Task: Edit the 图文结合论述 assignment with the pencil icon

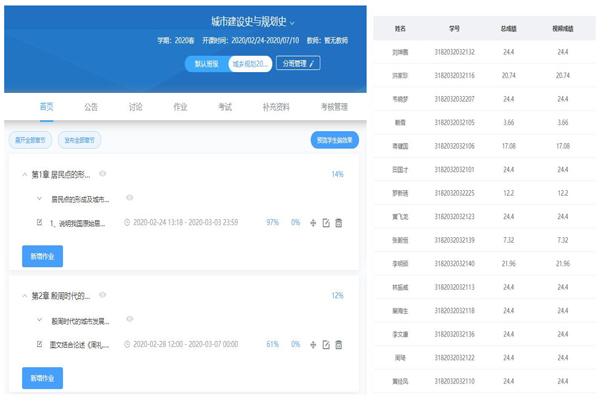Action: click(x=326, y=345)
